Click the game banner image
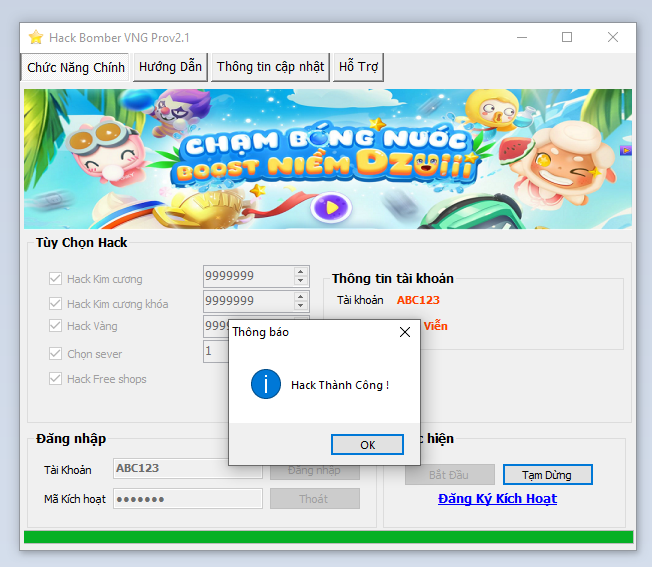This screenshot has height=570, width=652. pyautogui.click(x=328, y=159)
